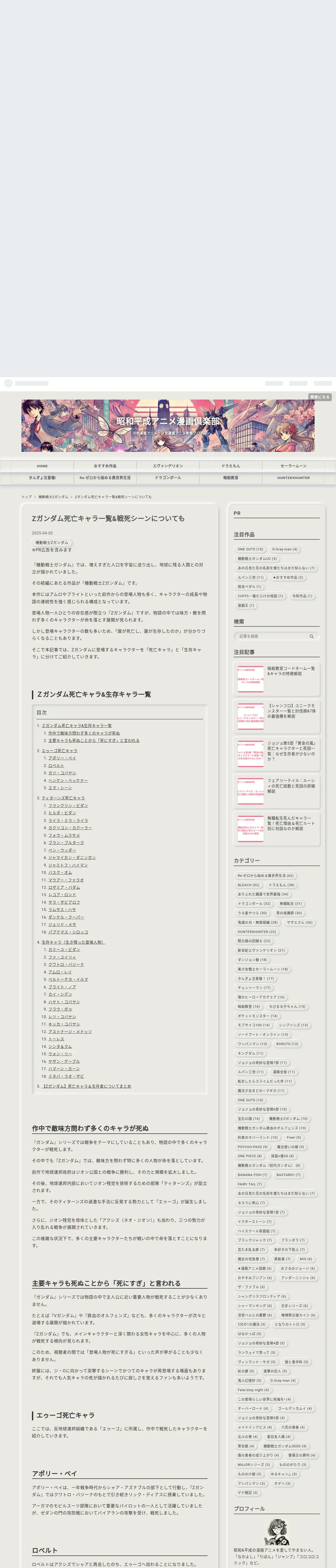This screenshot has height=1568, width=336.
Task: Open 機動戦士ガンダムUC (3) tag
Action: [x=257, y=558]
